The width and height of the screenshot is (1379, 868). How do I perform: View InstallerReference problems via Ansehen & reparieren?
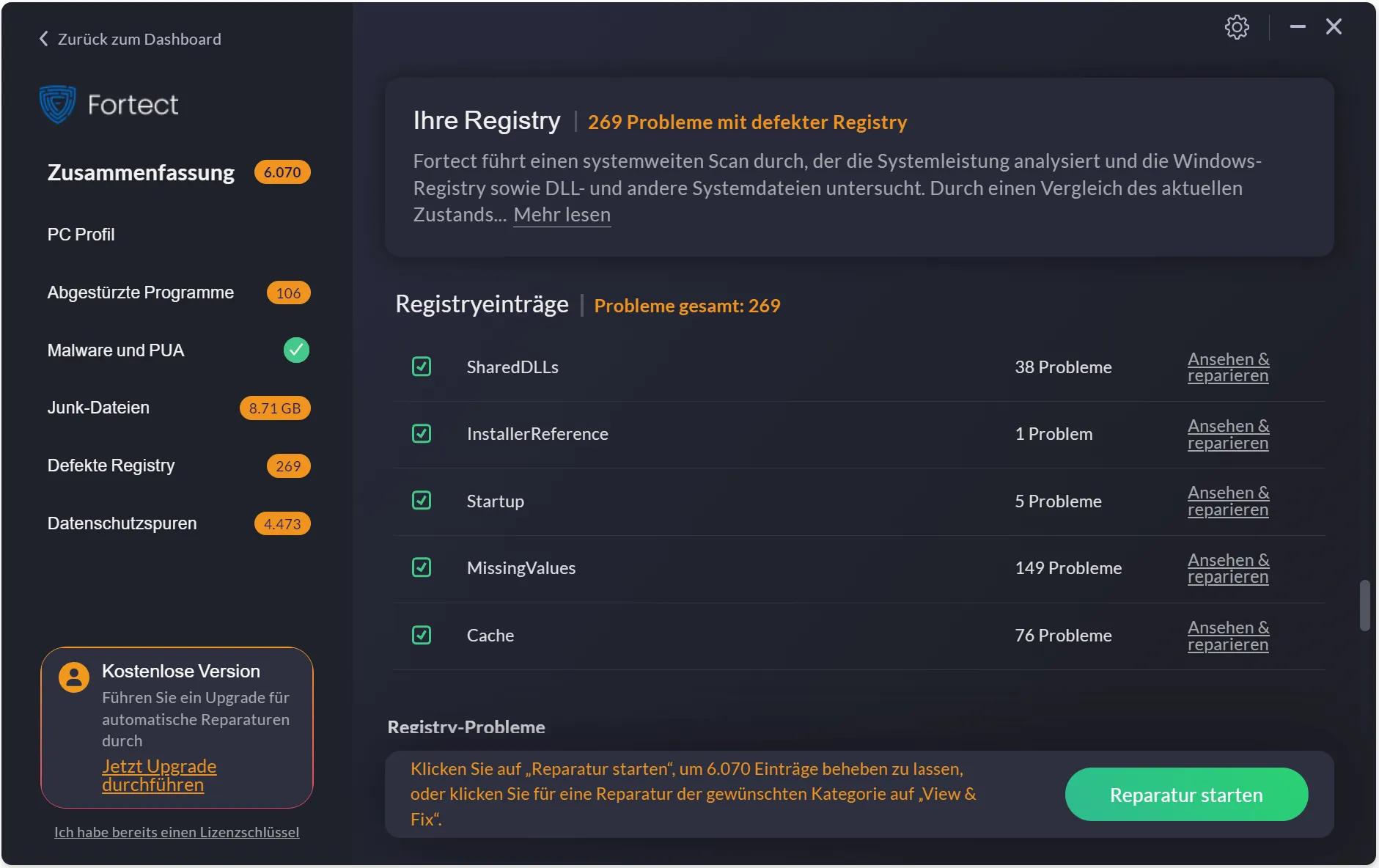pos(1228,435)
